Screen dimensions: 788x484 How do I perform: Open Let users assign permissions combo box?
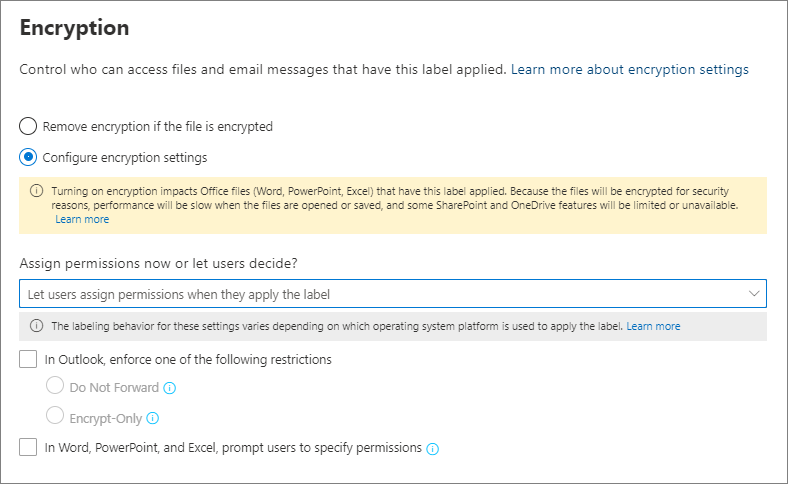coord(393,294)
